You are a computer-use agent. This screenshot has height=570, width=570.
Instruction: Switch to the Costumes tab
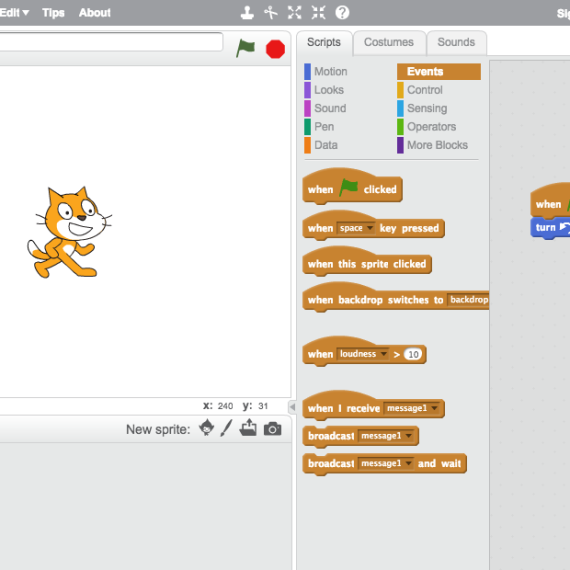click(389, 43)
